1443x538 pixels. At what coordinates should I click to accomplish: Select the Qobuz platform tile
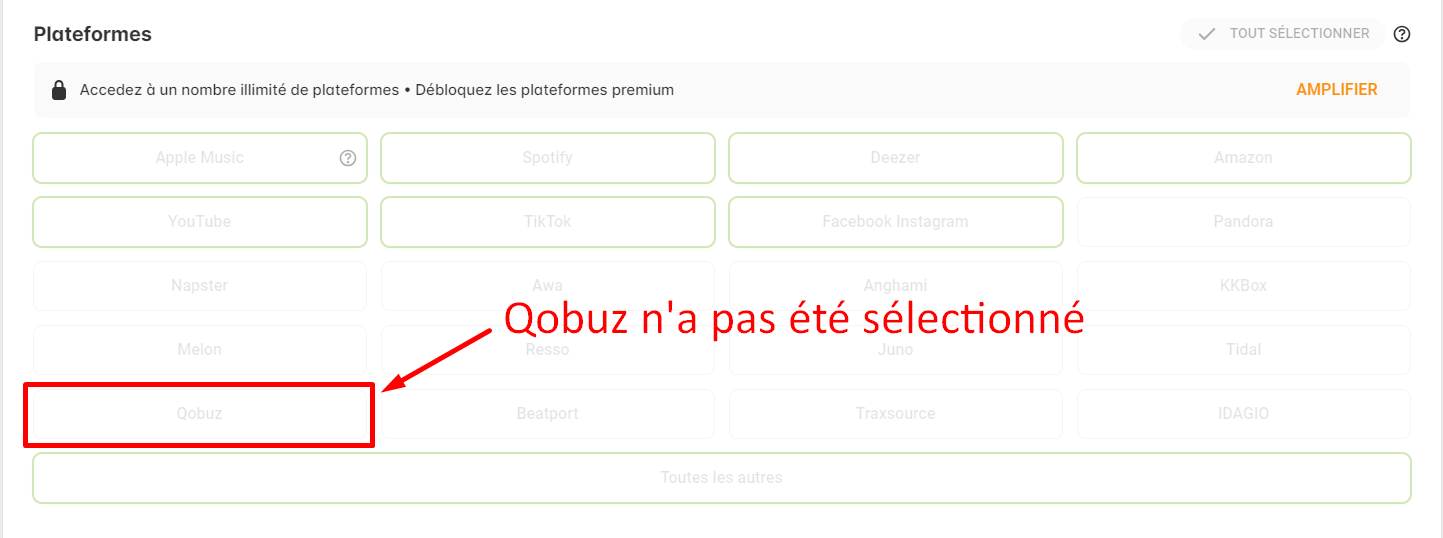[x=200, y=414]
